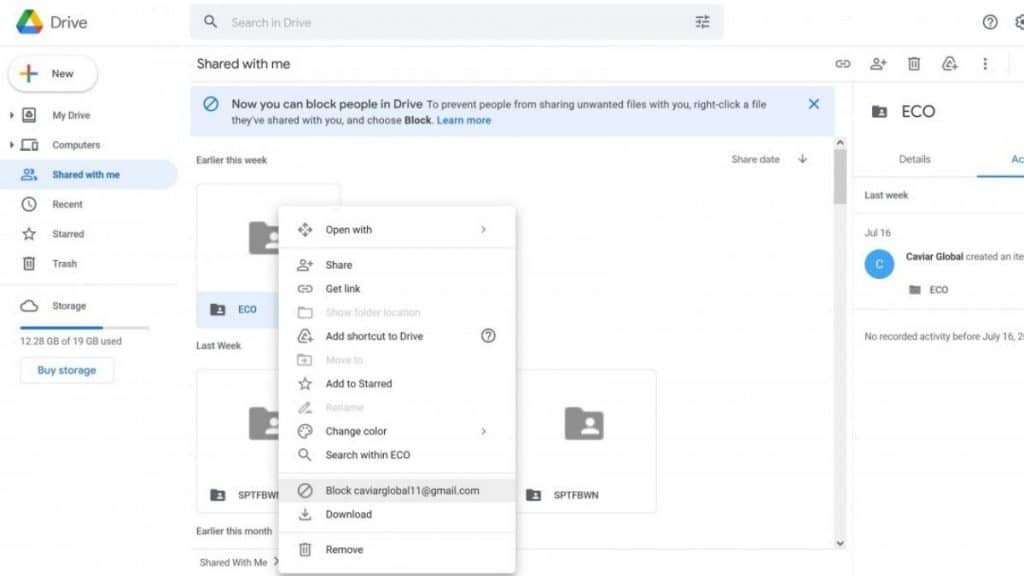Viewport: 1024px width, 576px height.
Task: Click the New button
Action: click(53, 74)
